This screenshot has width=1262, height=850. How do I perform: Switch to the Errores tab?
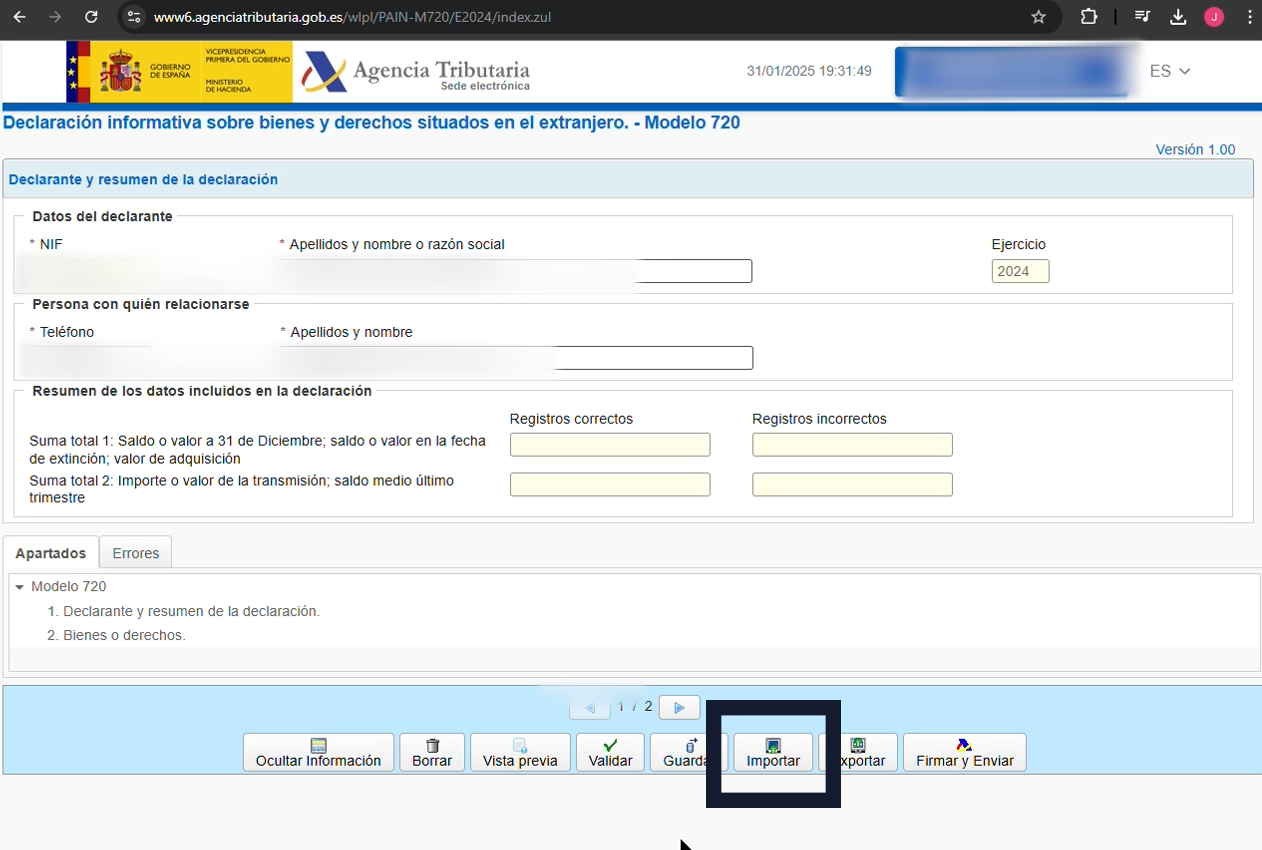pos(136,553)
